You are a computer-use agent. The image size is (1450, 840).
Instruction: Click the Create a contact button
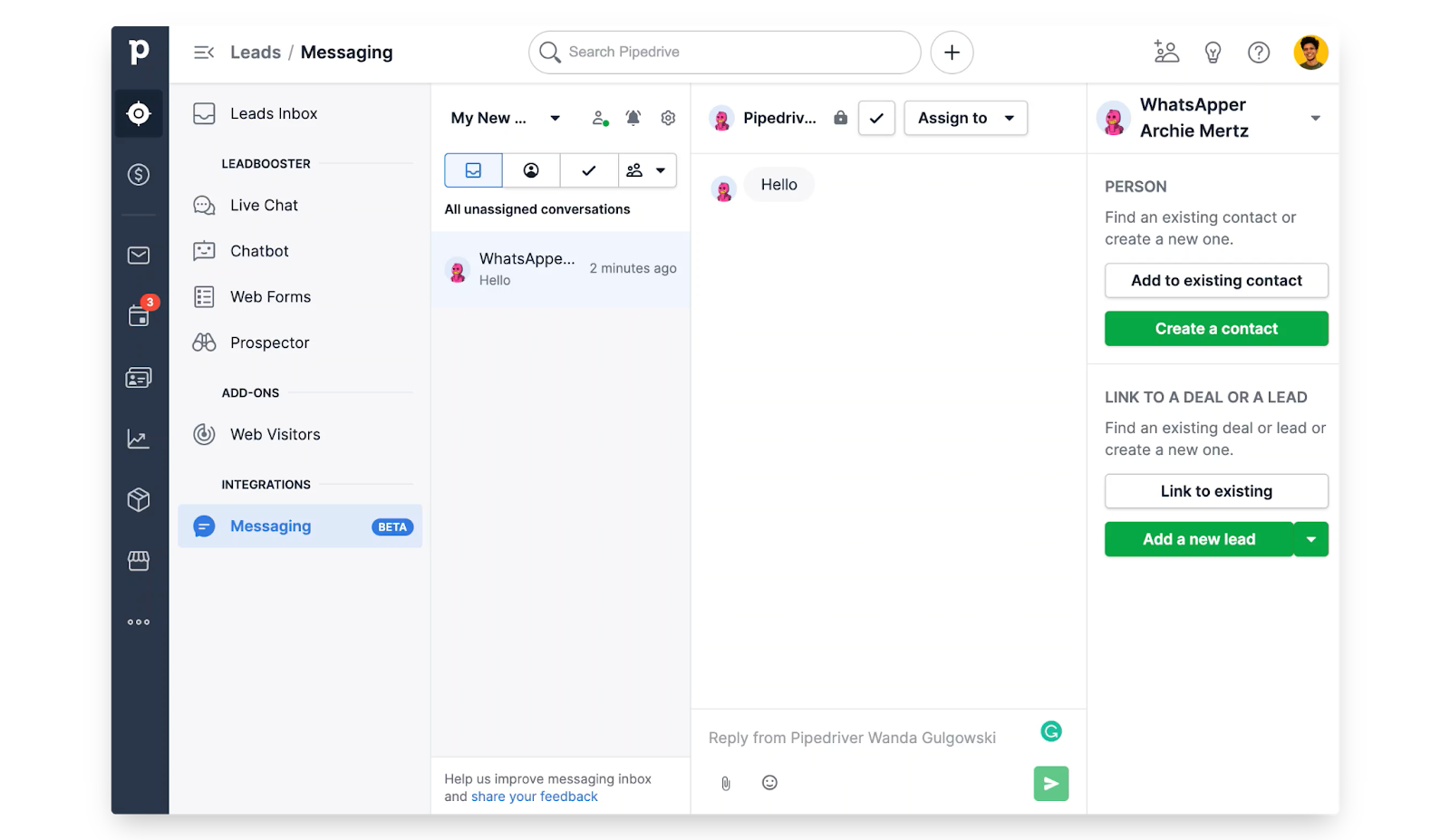(x=1216, y=329)
